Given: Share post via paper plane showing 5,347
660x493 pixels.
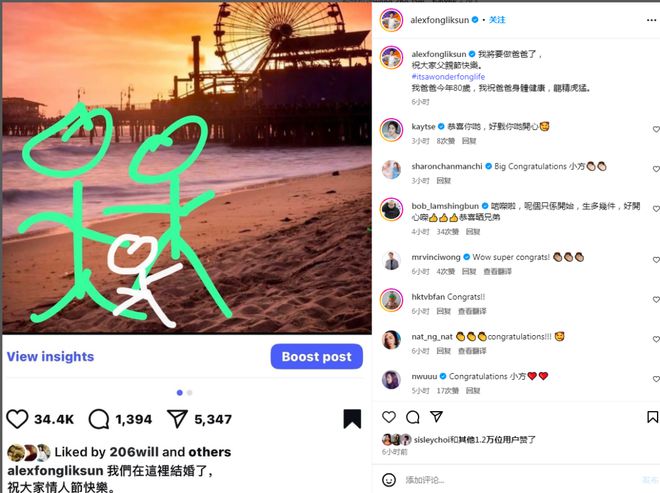Looking at the screenshot, I should coord(177,419).
